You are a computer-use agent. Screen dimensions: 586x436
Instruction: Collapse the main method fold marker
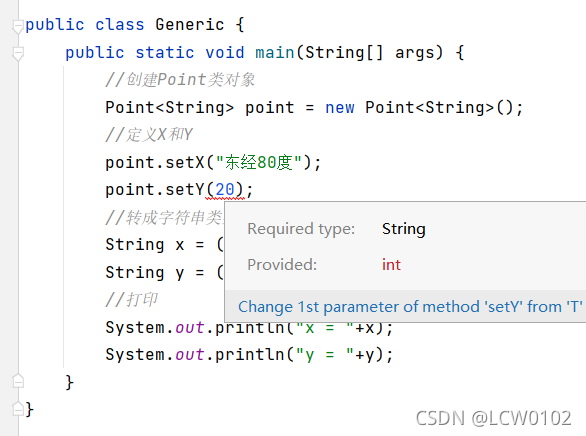[x=18, y=53]
